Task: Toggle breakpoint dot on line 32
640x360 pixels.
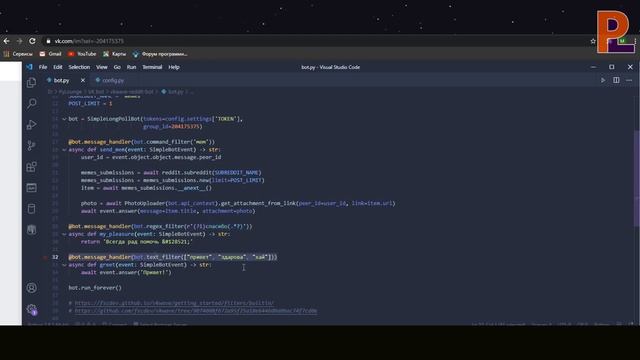Action: 45,257
